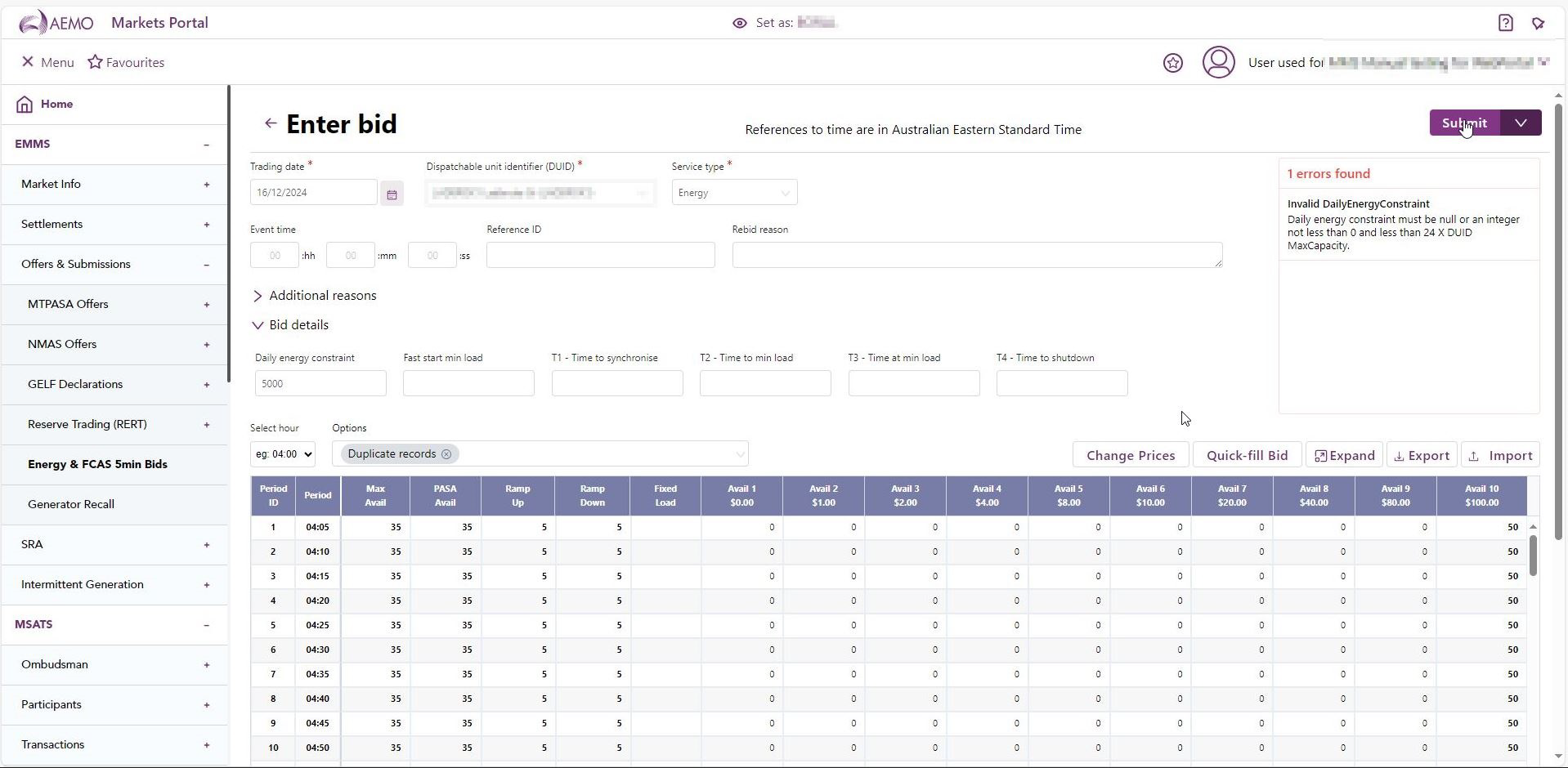Open the user profile avatar icon

1218,63
